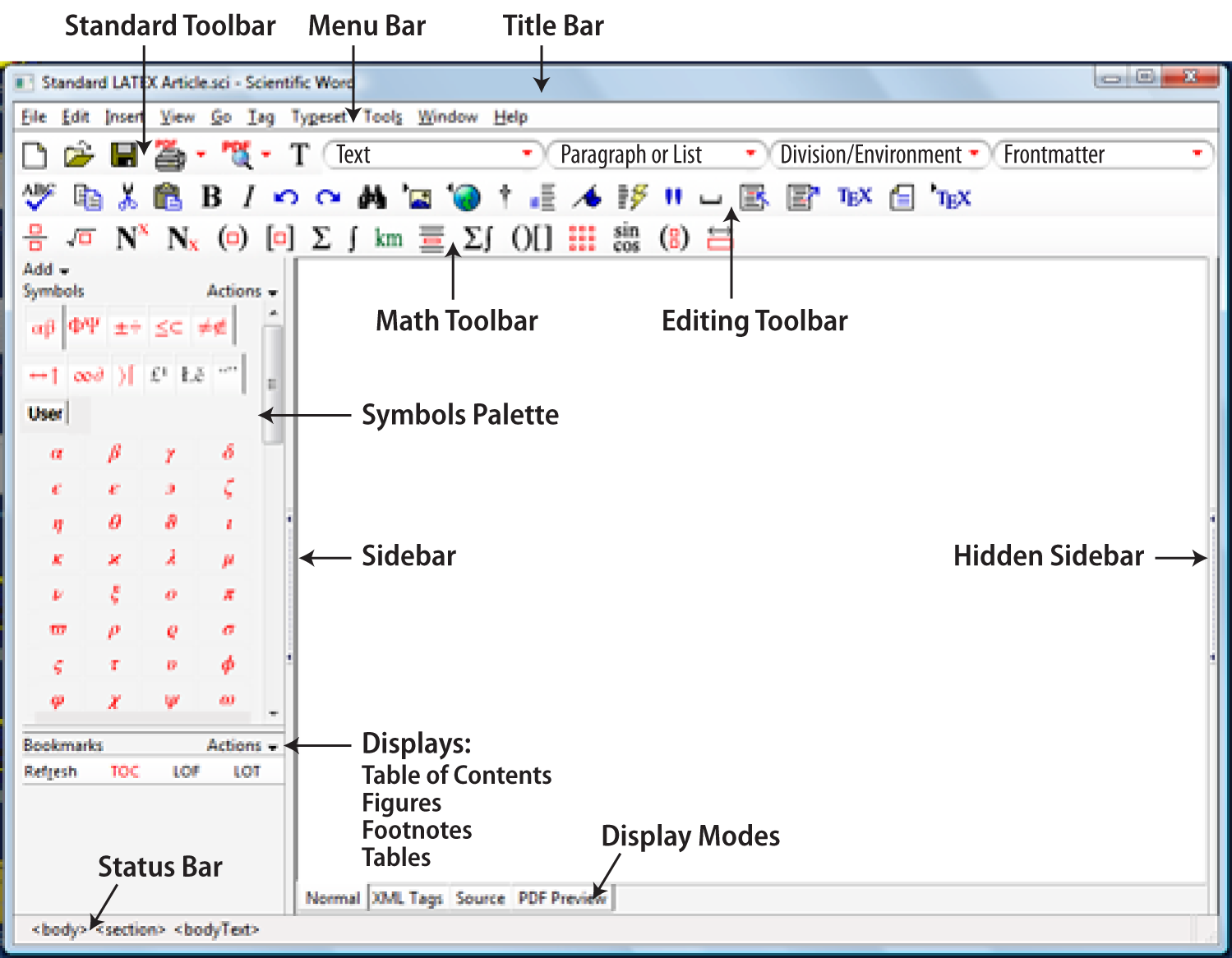Toggle Italic formatting
This screenshot has height=958, width=1232.
tap(249, 197)
